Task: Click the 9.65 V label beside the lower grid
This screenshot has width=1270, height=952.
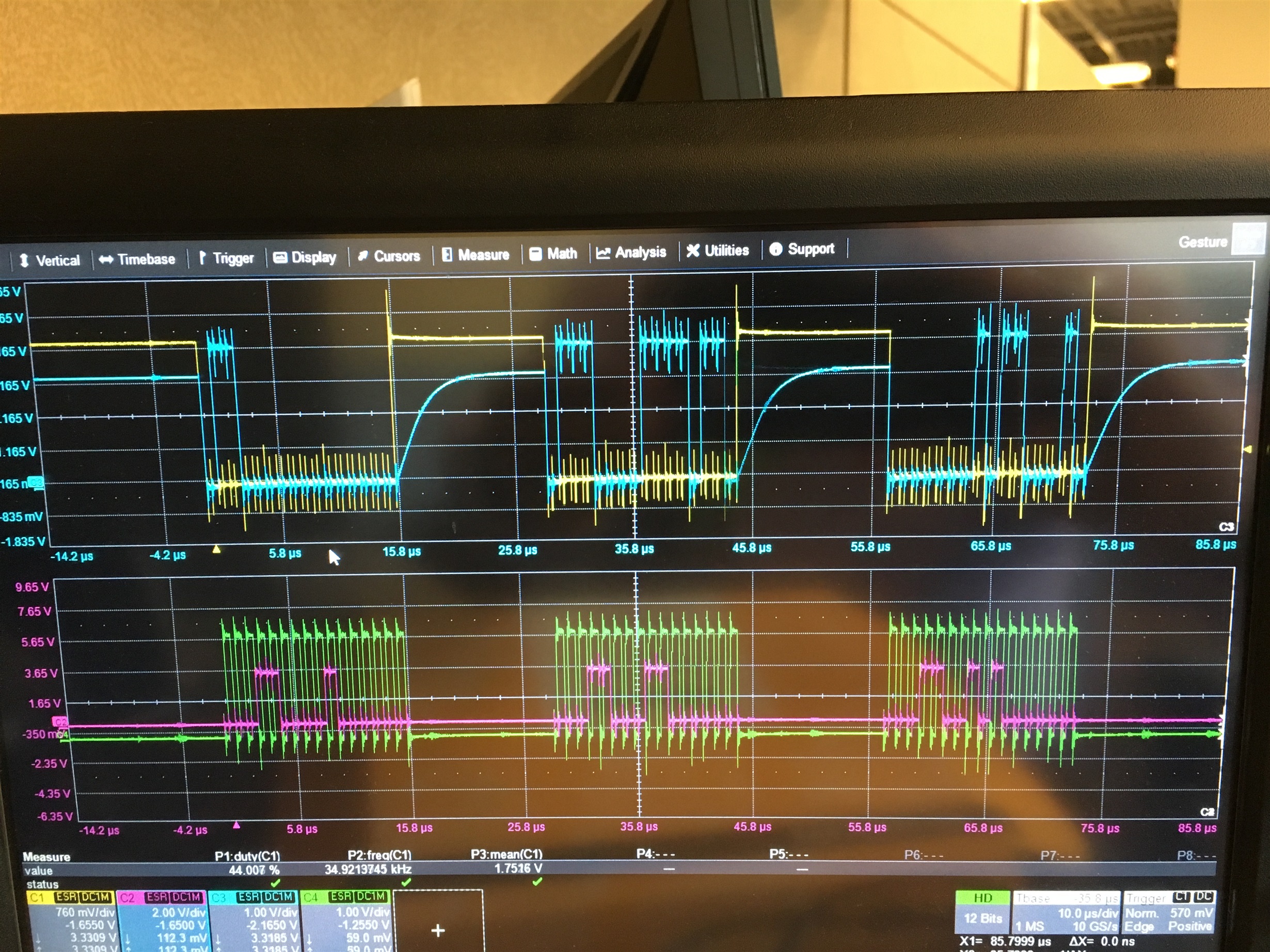Action: (32, 587)
